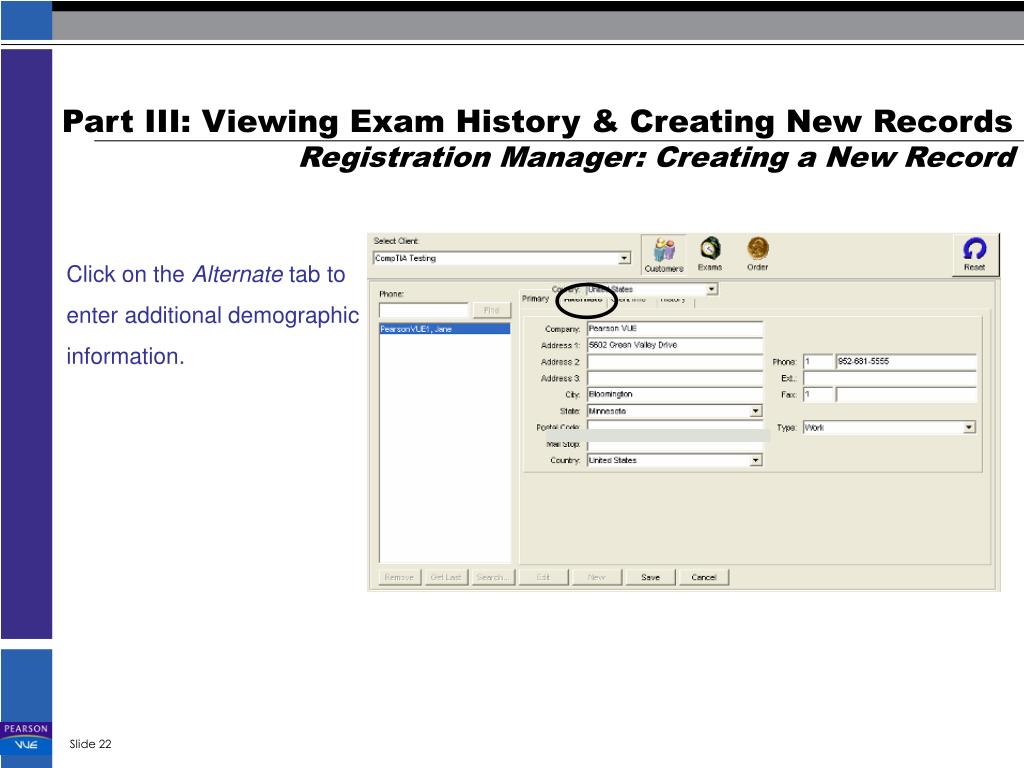Click the Company field with Pearson VUE
The height and width of the screenshot is (768, 1024).
pyautogui.click(x=675, y=328)
